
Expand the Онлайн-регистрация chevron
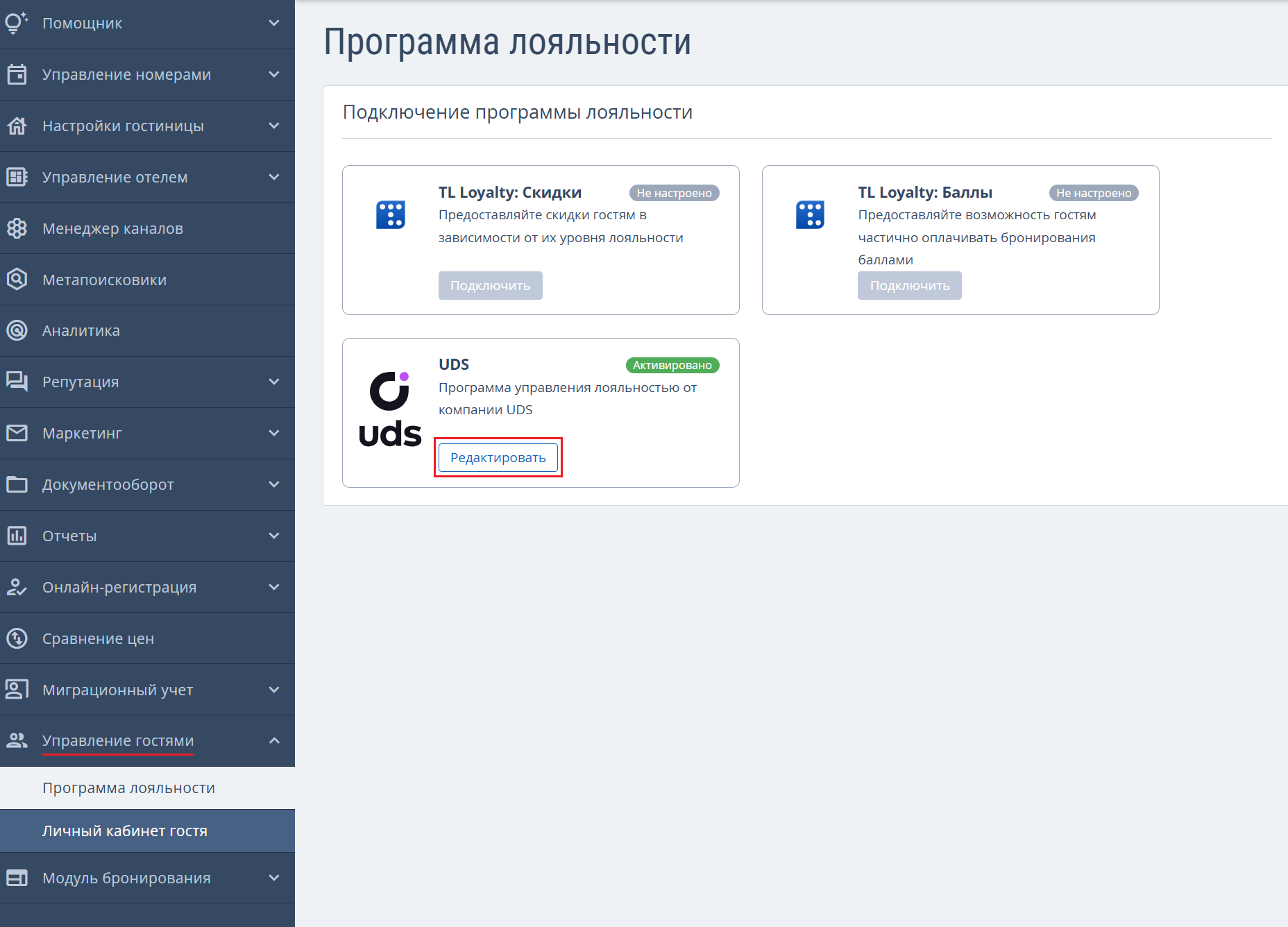tap(274, 587)
